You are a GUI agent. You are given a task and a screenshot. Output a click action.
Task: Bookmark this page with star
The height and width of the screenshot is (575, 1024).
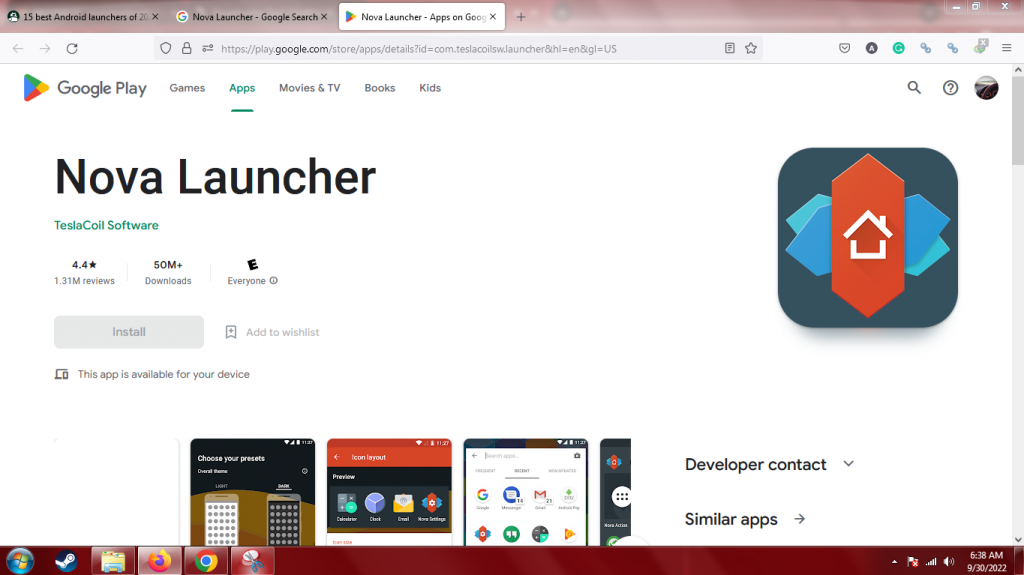[751, 48]
